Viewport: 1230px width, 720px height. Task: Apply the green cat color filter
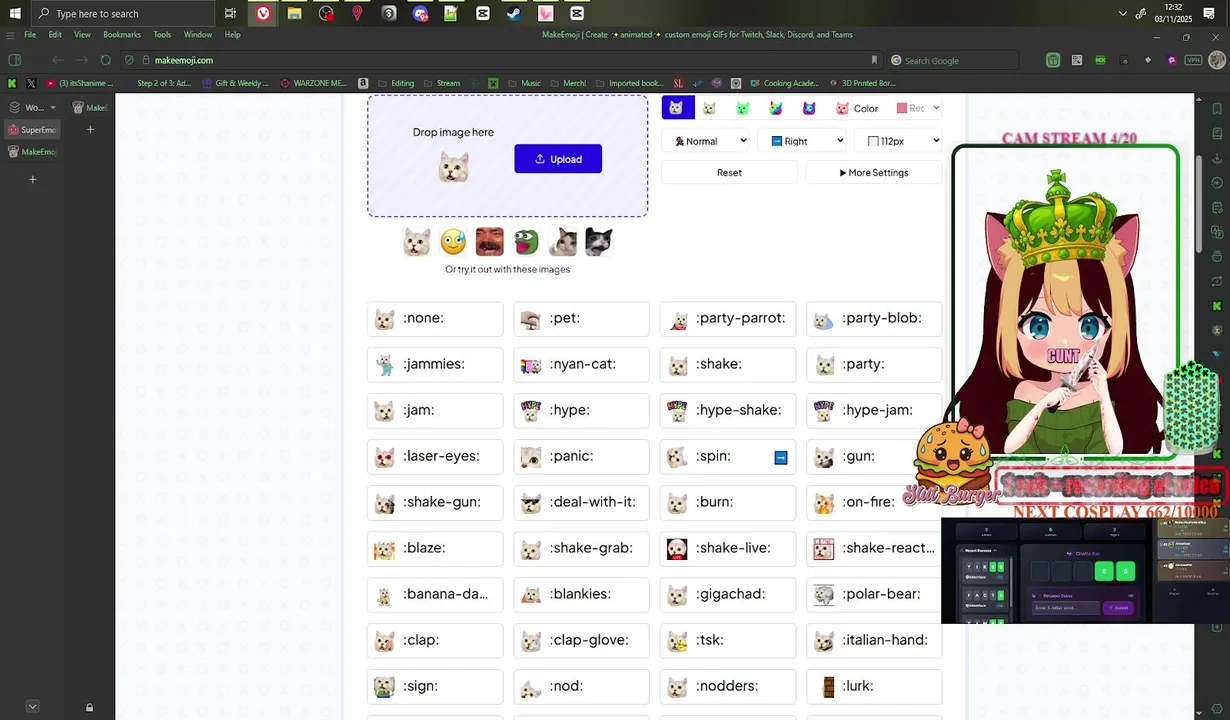[743, 108]
